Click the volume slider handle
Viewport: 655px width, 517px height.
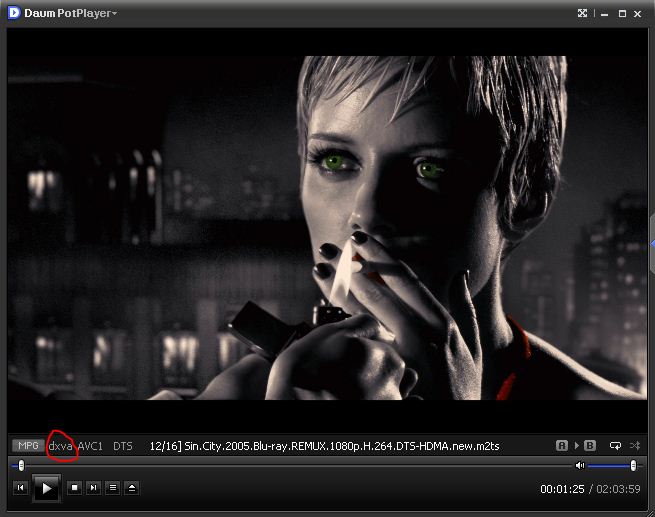[633, 465]
